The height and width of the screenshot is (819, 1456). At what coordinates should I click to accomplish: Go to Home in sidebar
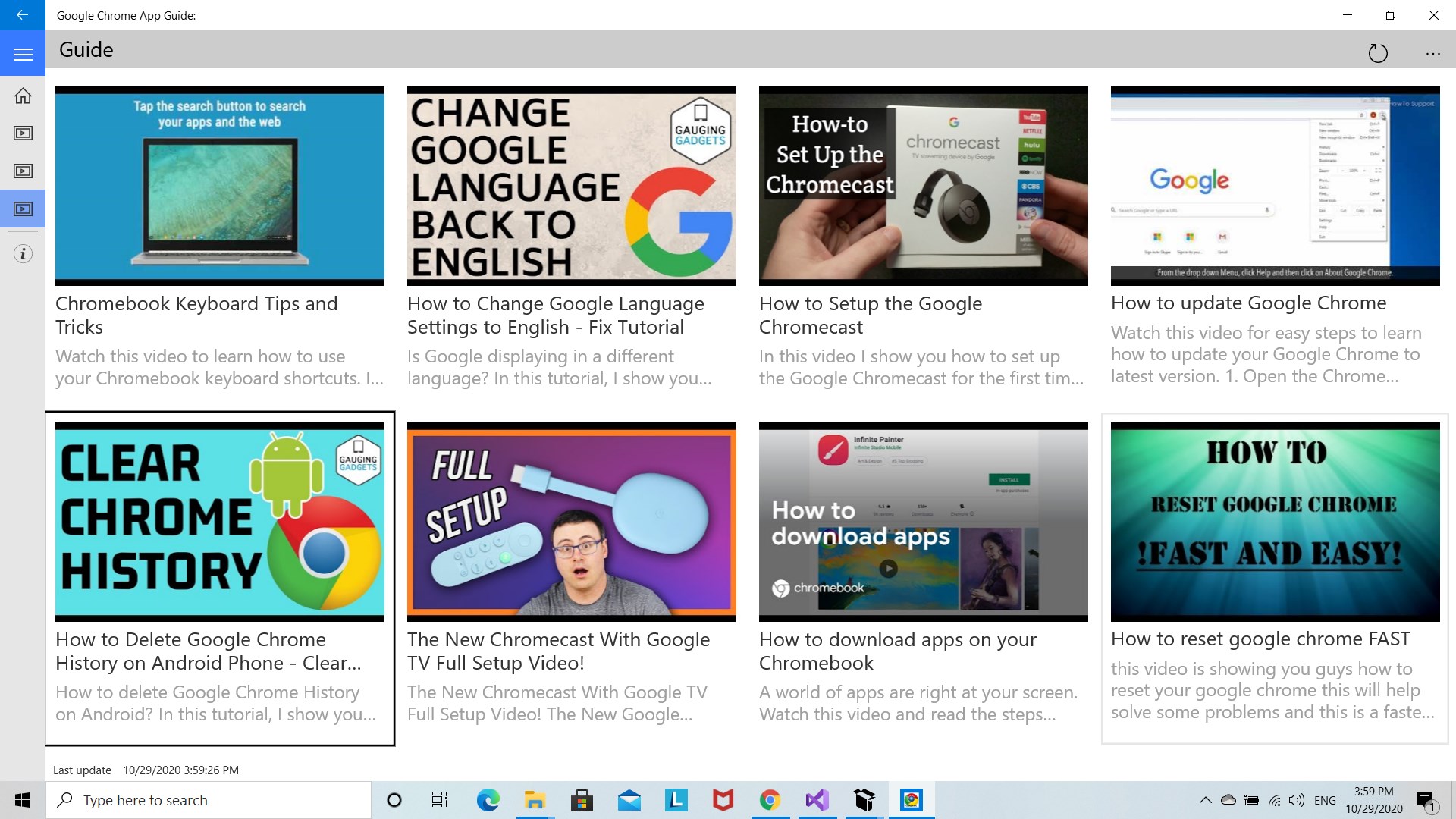click(x=23, y=96)
